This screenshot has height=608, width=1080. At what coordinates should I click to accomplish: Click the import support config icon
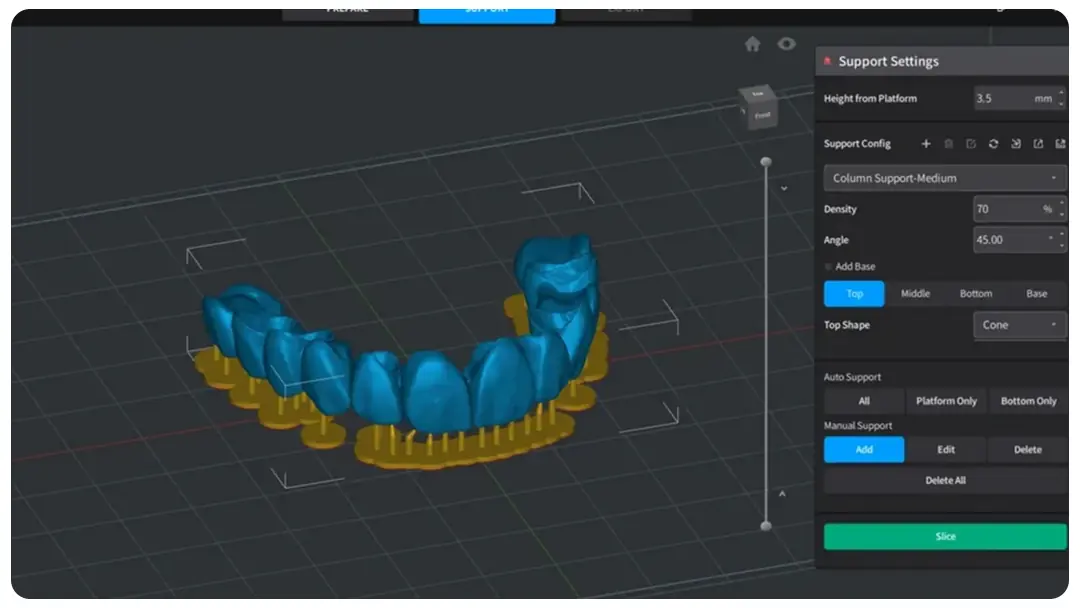(1017, 144)
